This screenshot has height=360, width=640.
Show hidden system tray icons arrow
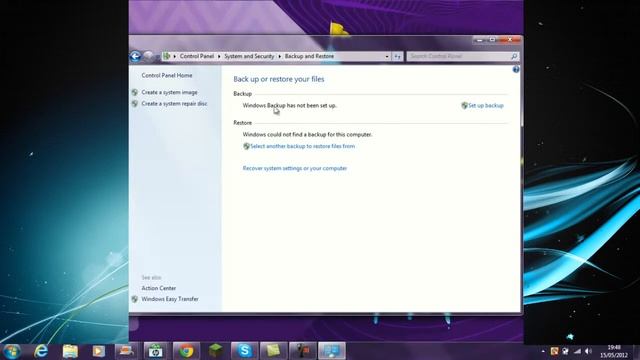543,351
